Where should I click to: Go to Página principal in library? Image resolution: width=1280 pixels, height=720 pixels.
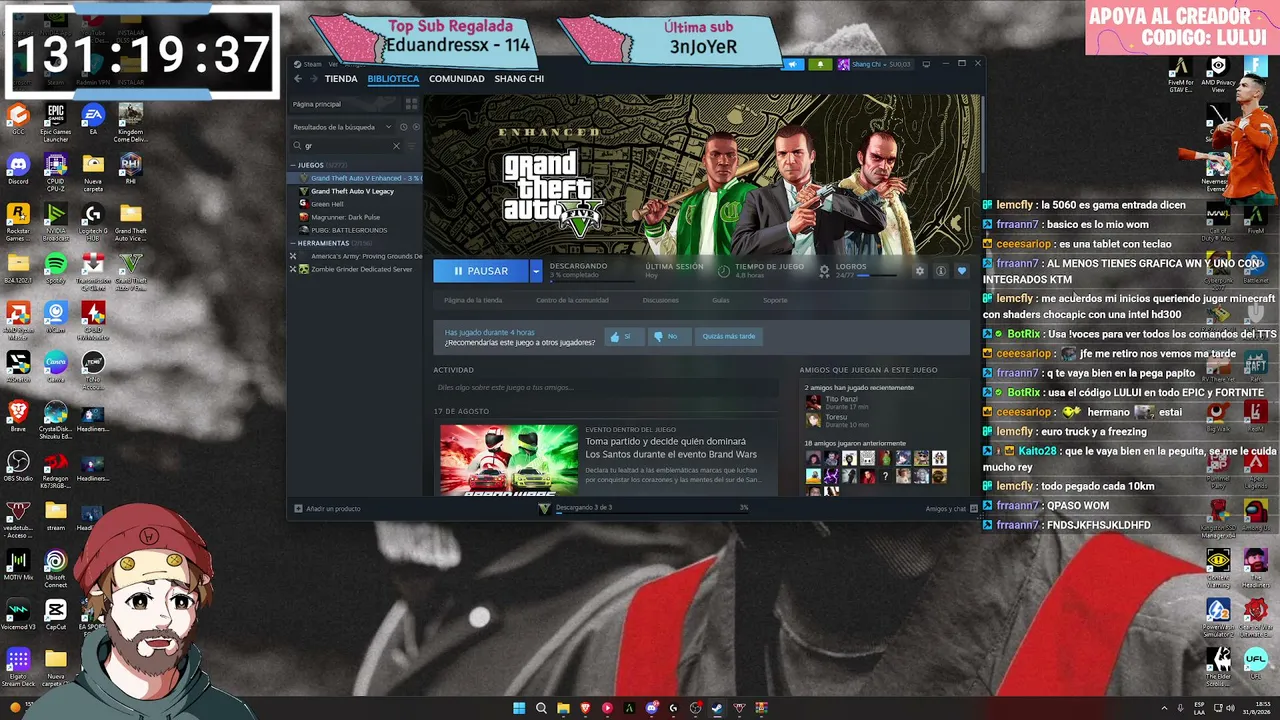tap(317, 104)
